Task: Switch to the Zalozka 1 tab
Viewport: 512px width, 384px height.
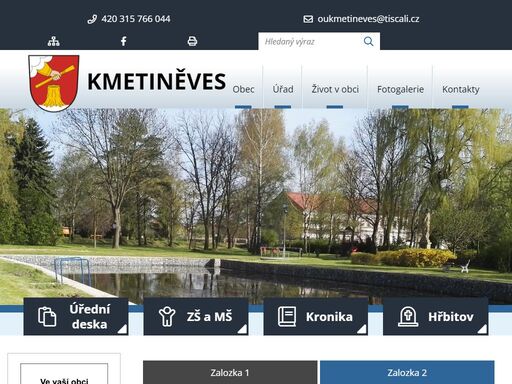Action: tap(230, 372)
